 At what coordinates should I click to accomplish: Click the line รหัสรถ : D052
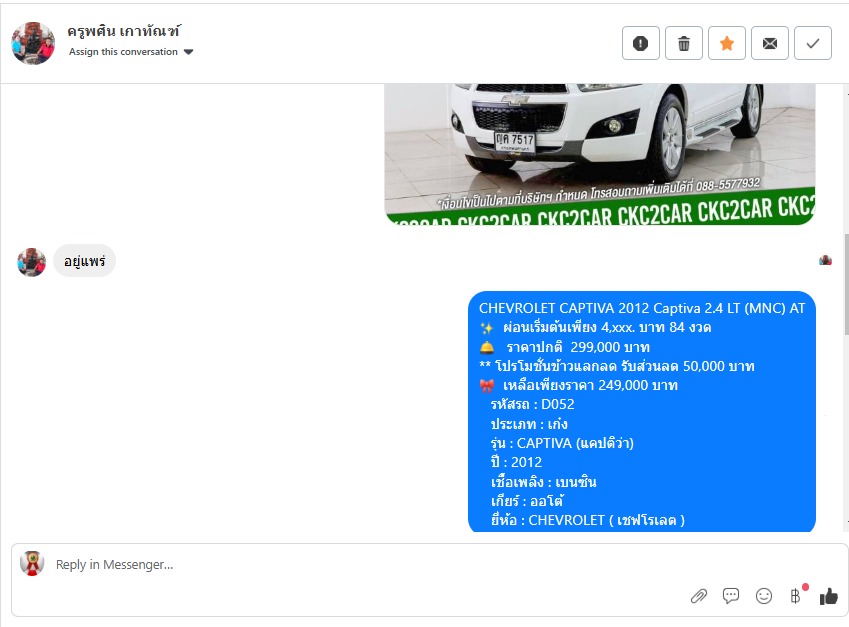pos(532,404)
